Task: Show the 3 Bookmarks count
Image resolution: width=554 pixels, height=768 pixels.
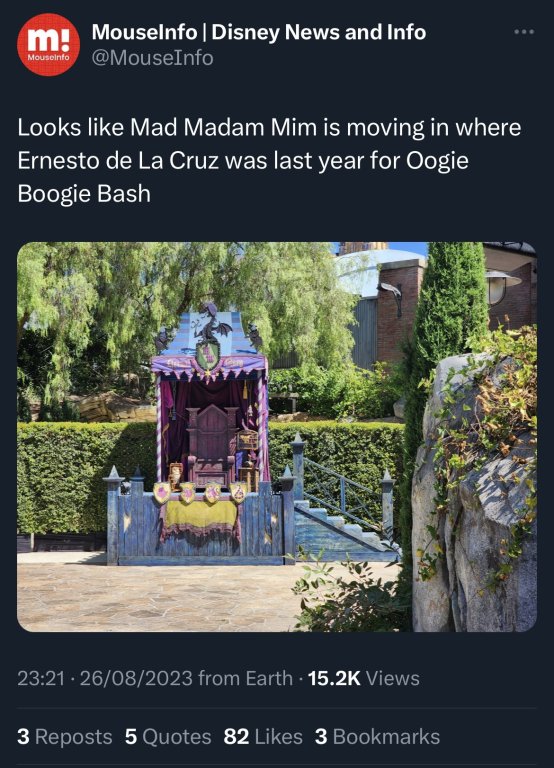Action: click(x=377, y=737)
